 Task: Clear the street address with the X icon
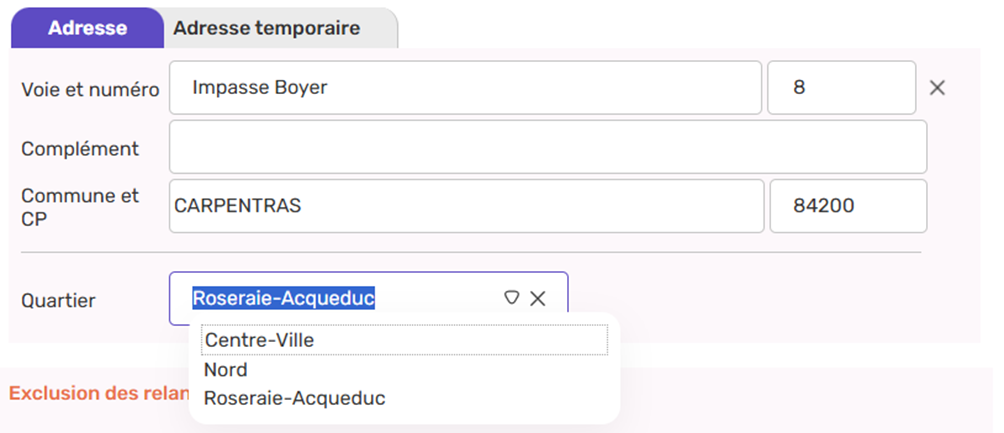click(937, 88)
